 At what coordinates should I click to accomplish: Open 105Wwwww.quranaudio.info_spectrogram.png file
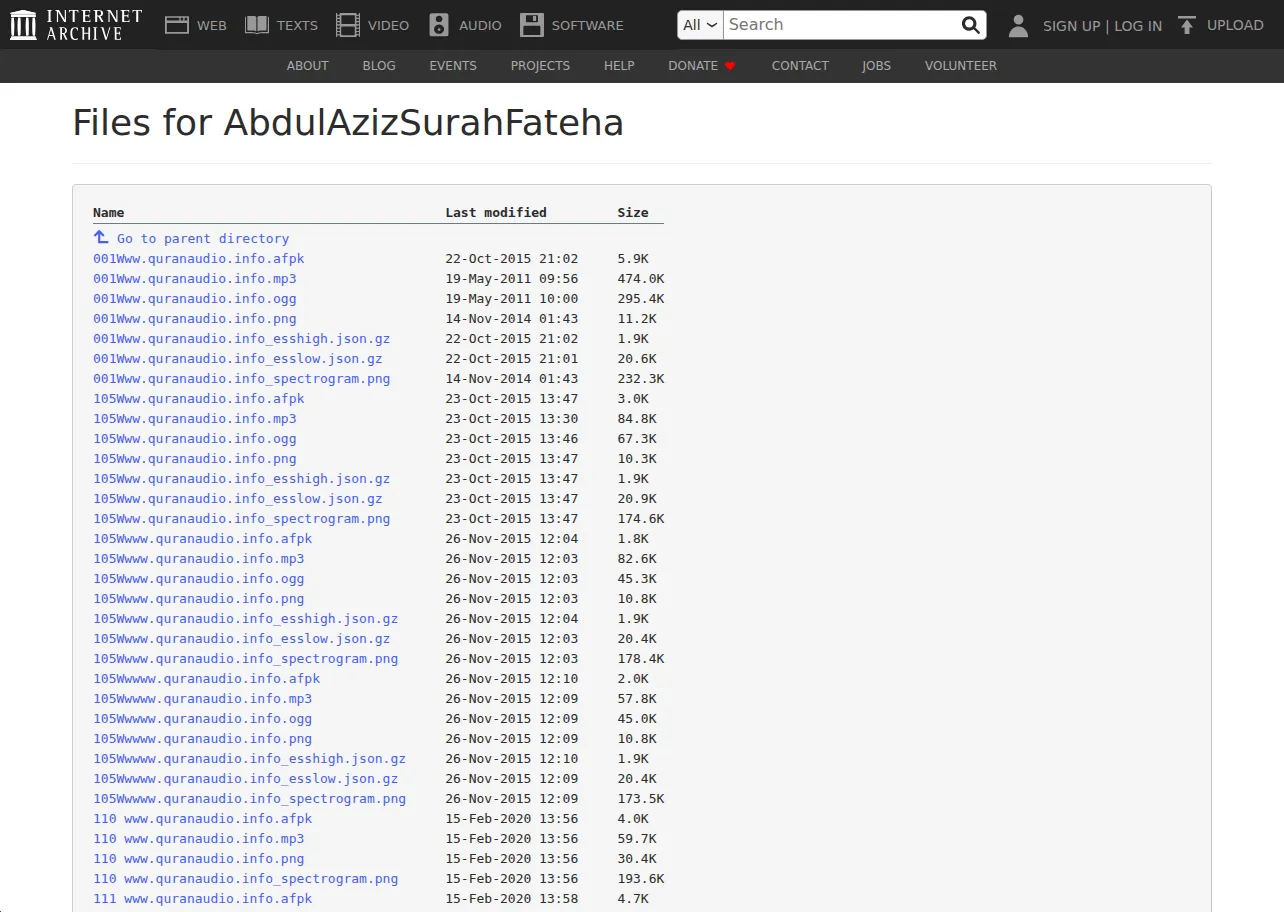pos(250,799)
